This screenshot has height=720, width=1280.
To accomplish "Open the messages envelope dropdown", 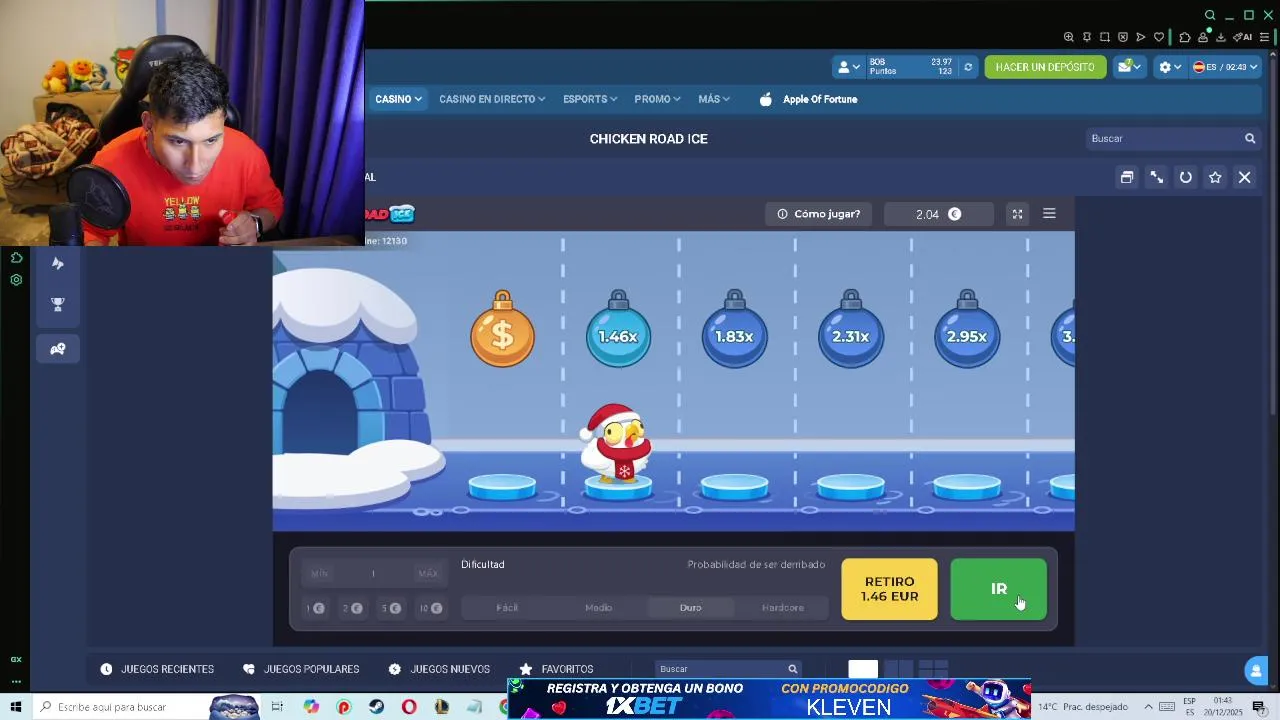I will (1129, 67).
